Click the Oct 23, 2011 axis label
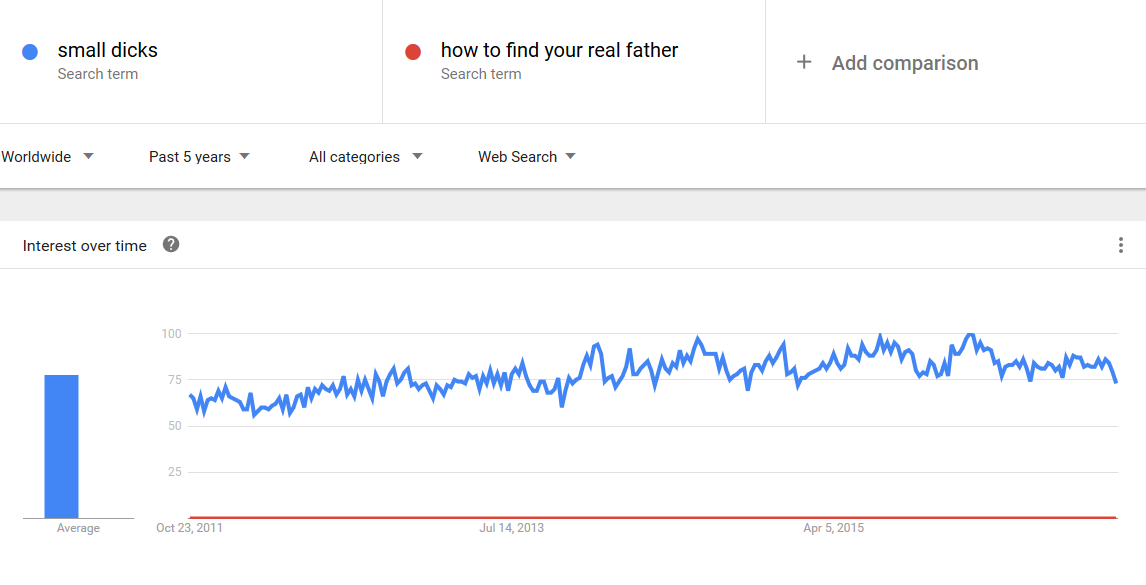The image size is (1146, 585). point(189,527)
